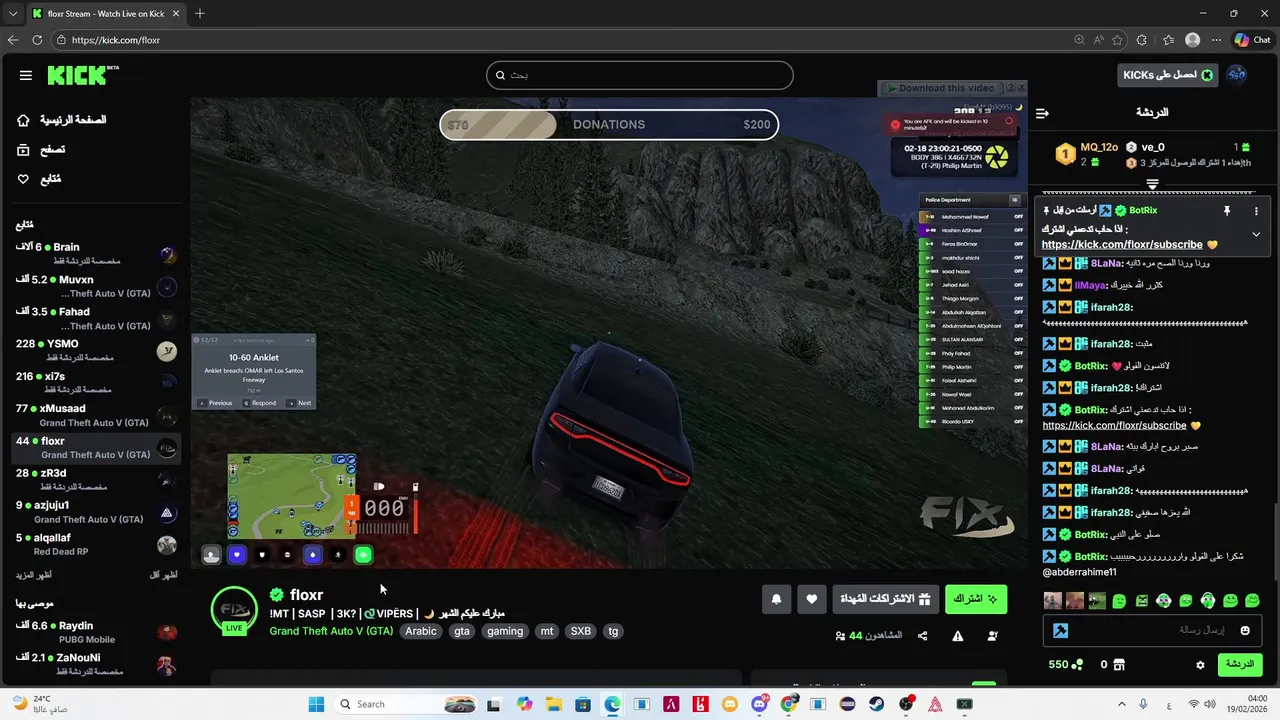
Task: Insert the rightmost green smiley emote
Action: pos(1251,601)
